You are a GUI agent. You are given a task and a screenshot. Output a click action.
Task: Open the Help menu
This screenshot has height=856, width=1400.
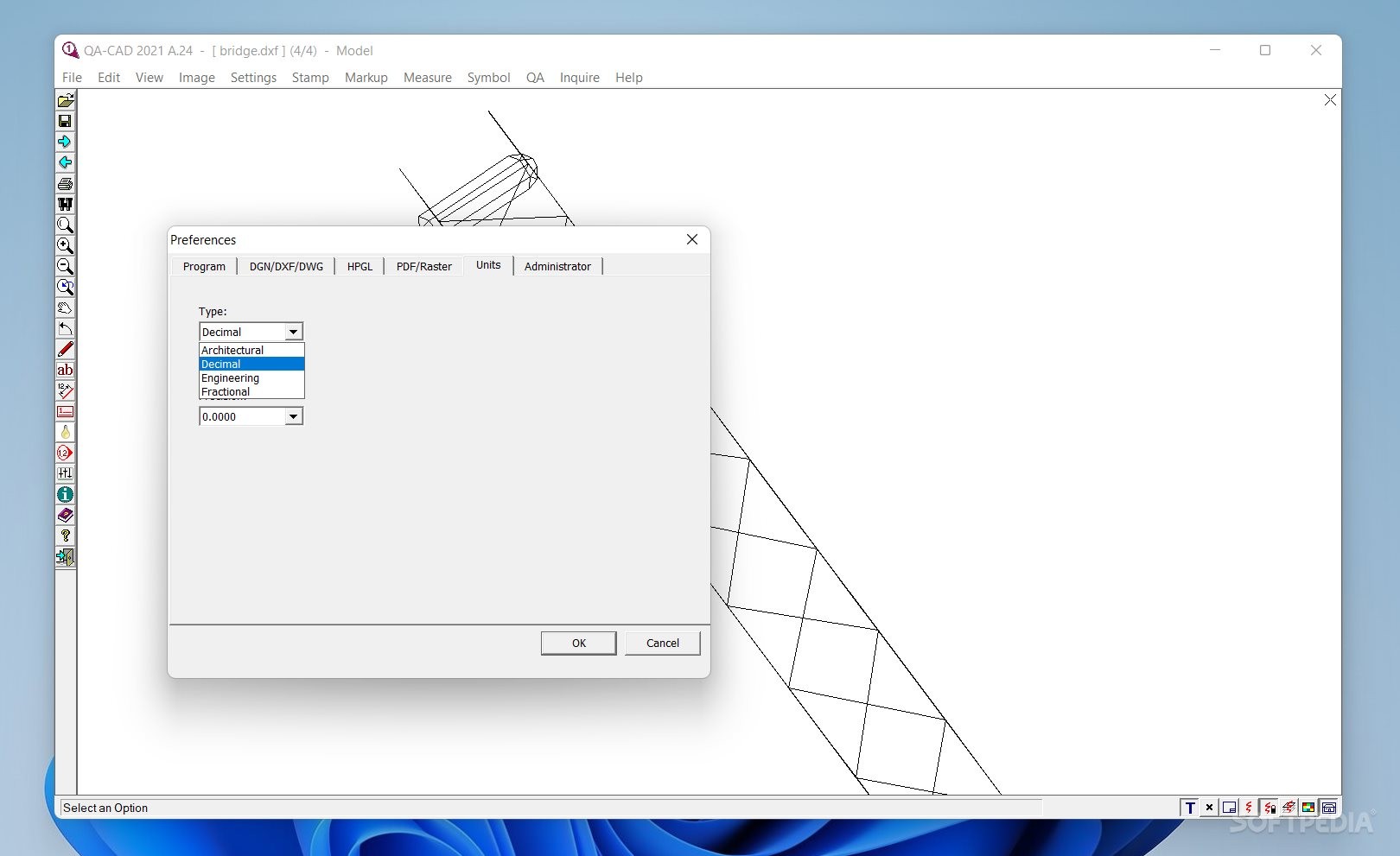(x=629, y=77)
